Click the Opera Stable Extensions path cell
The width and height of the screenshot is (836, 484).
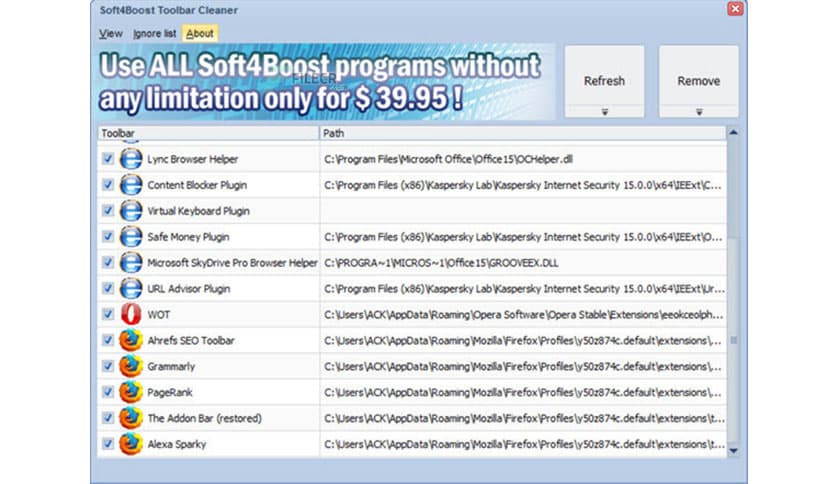[523, 314]
